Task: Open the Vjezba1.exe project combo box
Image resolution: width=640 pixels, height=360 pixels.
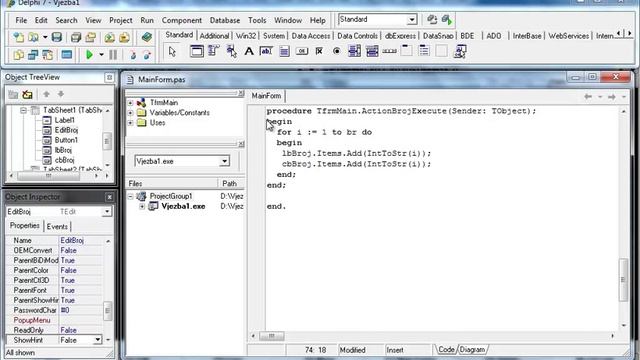Action: tap(224, 161)
